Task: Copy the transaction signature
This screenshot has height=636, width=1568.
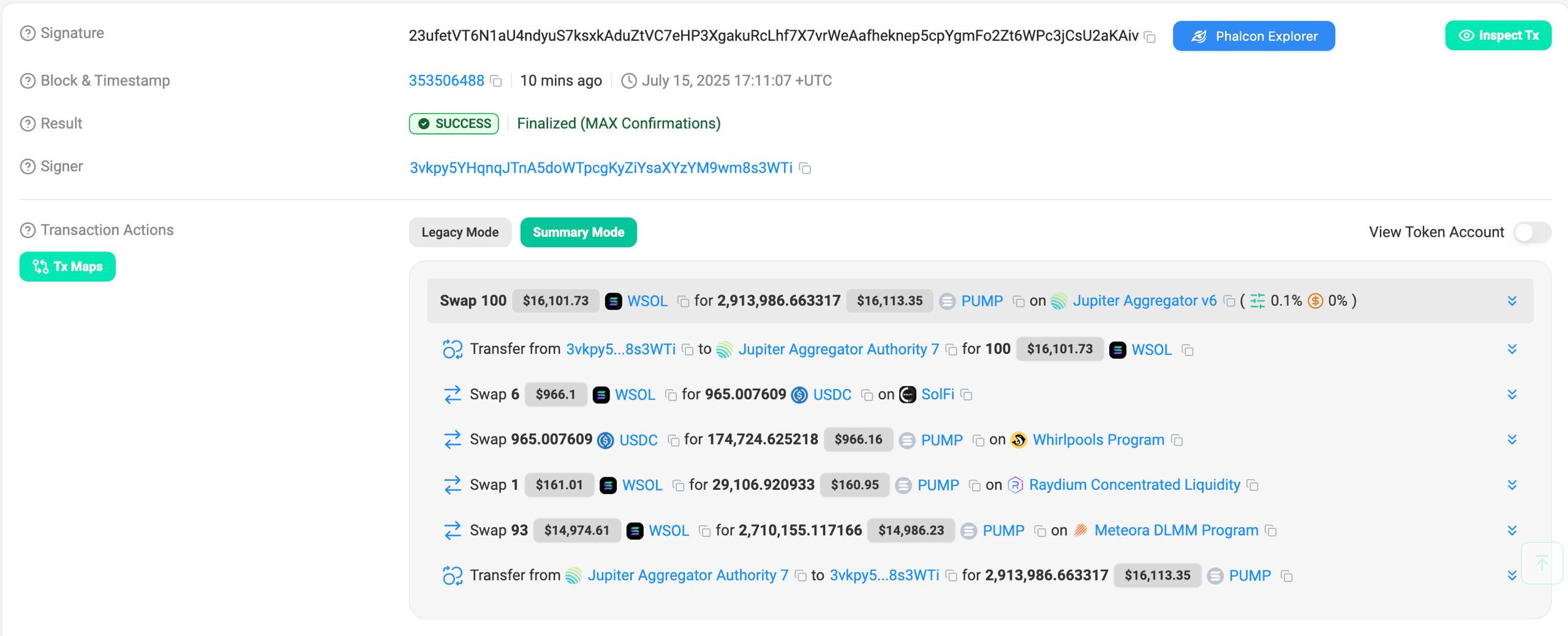Action: pyautogui.click(x=1150, y=37)
